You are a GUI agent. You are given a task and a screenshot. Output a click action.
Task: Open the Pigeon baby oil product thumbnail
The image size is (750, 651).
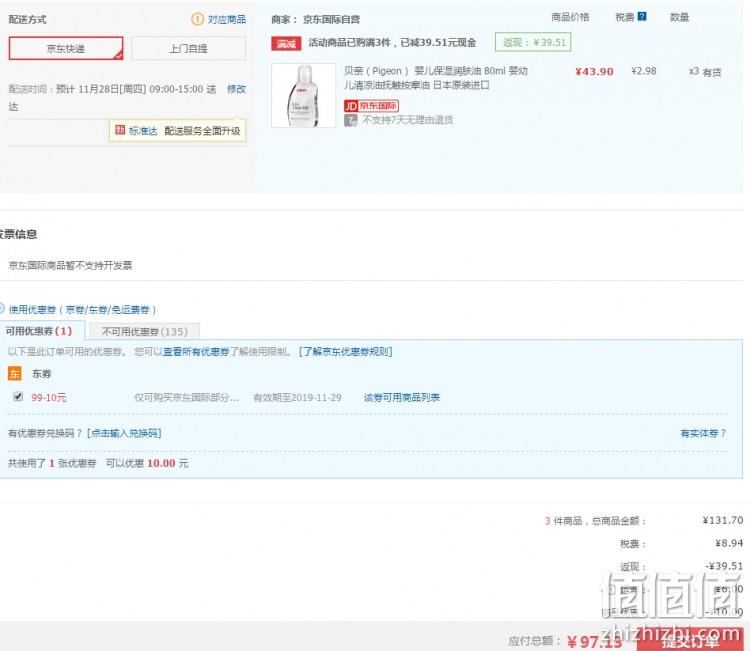[303, 95]
